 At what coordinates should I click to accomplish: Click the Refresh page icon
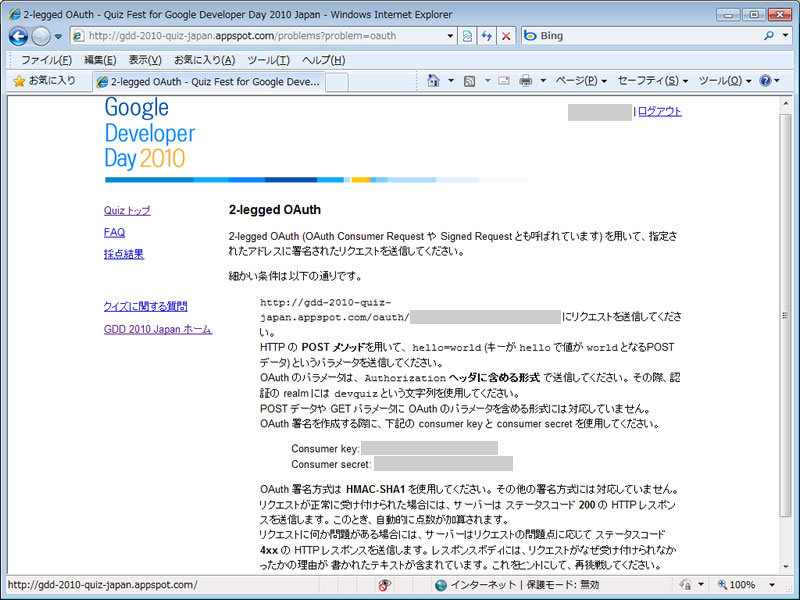click(487, 36)
